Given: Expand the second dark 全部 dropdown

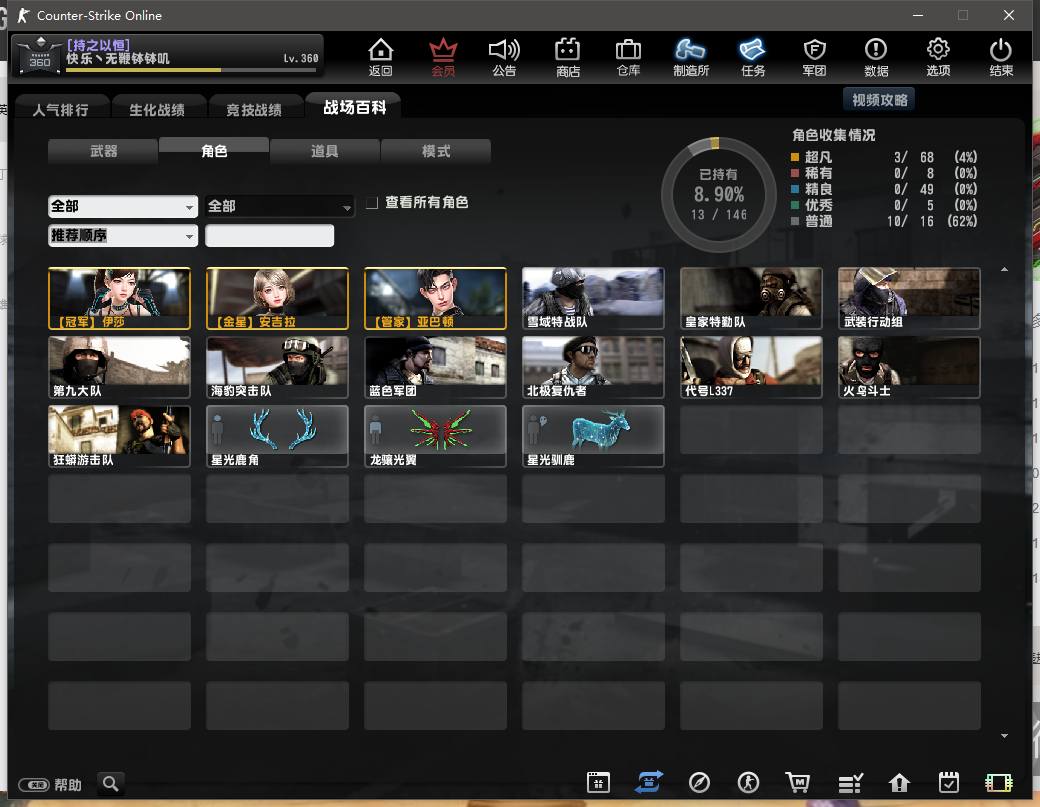Looking at the screenshot, I should coord(280,206).
